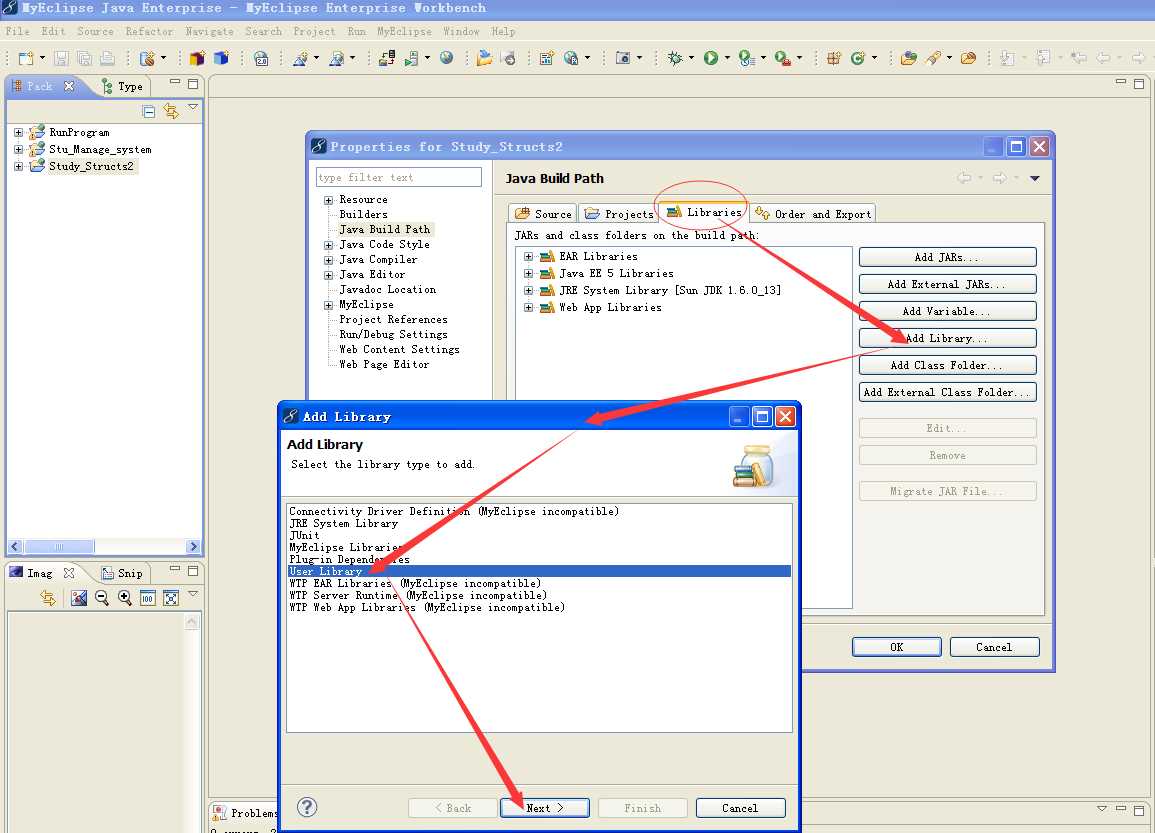Click the purple and yellow cube toolbar icon
The width and height of the screenshot is (1155, 833).
(197, 58)
